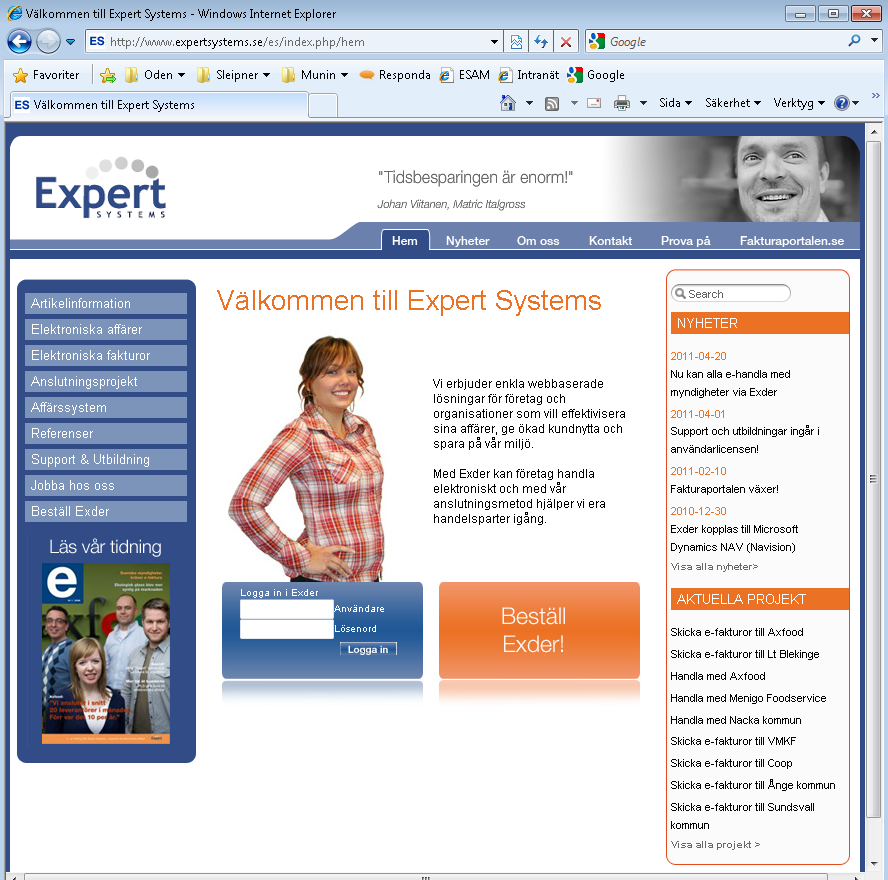Image resolution: width=888 pixels, height=880 pixels.
Task: Open the Sida menu
Action: [675, 103]
